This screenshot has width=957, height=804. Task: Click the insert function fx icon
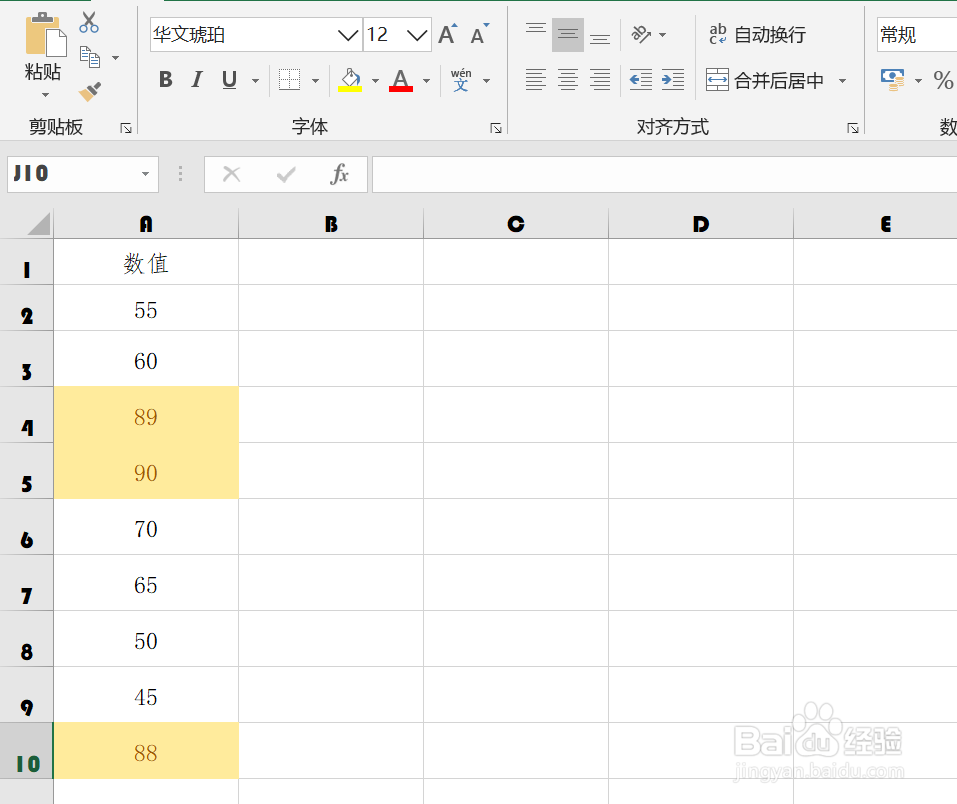pos(339,174)
